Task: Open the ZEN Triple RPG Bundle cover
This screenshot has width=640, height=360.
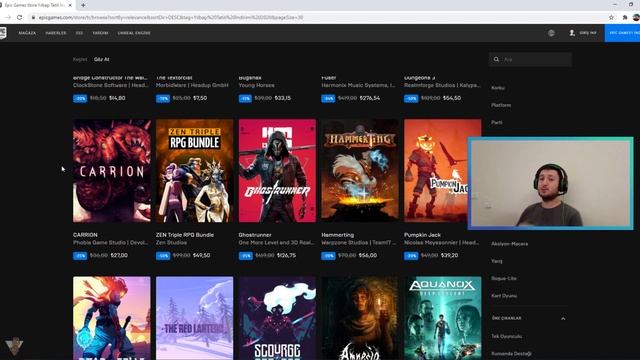Action: (194, 171)
